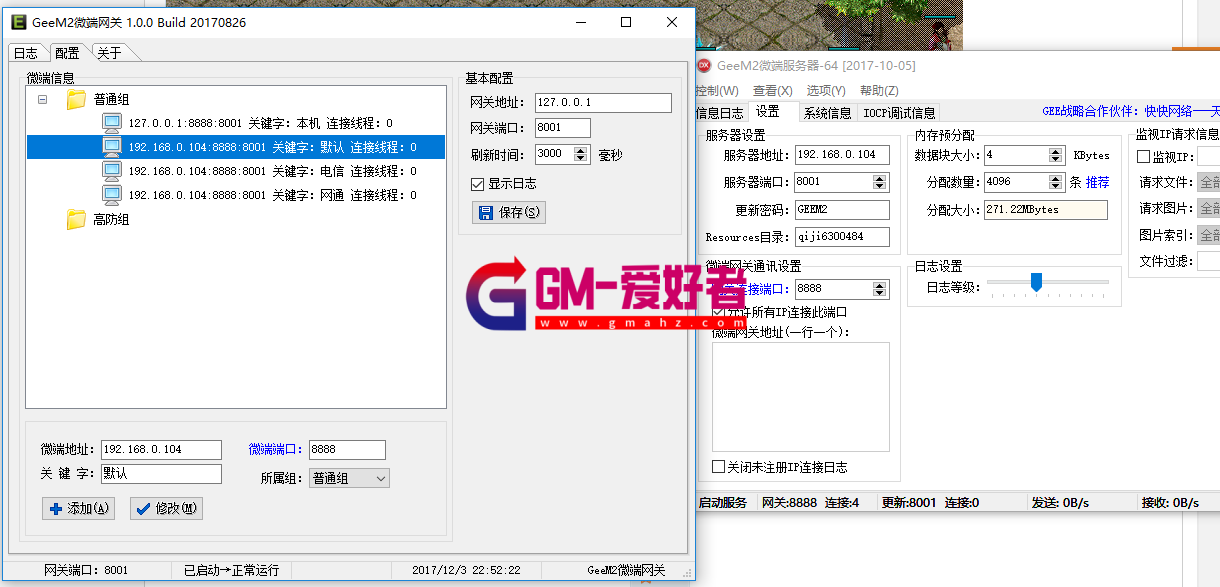The height and width of the screenshot is (587, 1220).
Task: Select the 设置 tab in server window
Action: coord(768,112)
